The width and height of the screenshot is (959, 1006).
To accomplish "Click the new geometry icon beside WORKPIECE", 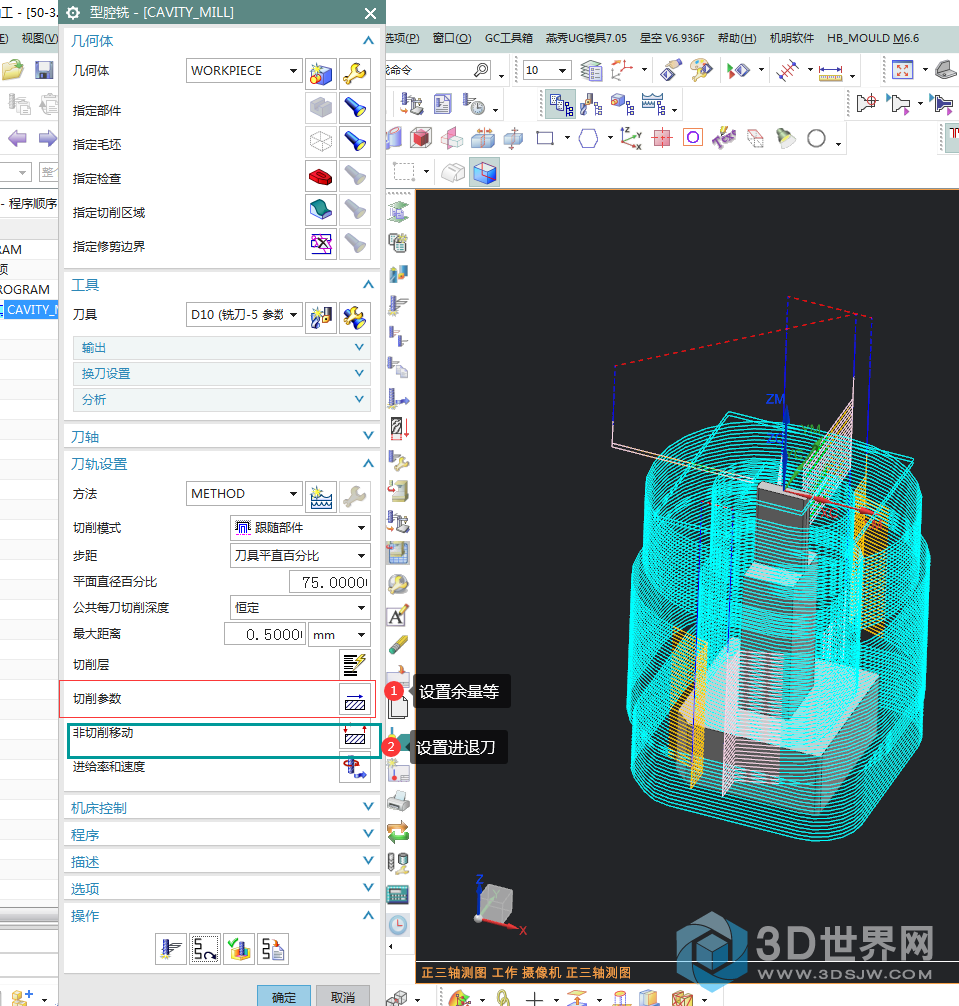I will 321,73.
